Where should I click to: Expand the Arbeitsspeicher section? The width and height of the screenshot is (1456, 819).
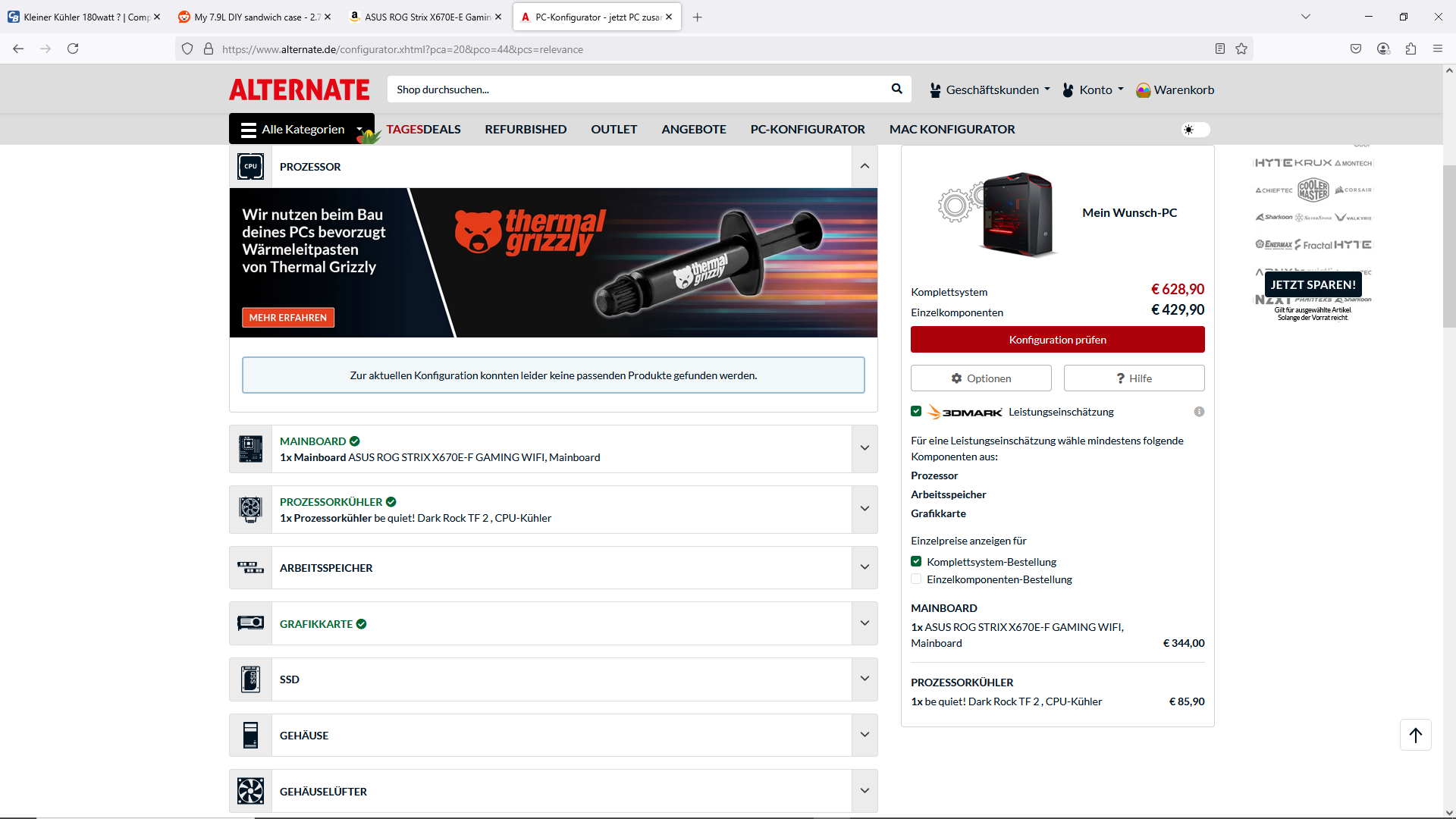coord(864,567)
